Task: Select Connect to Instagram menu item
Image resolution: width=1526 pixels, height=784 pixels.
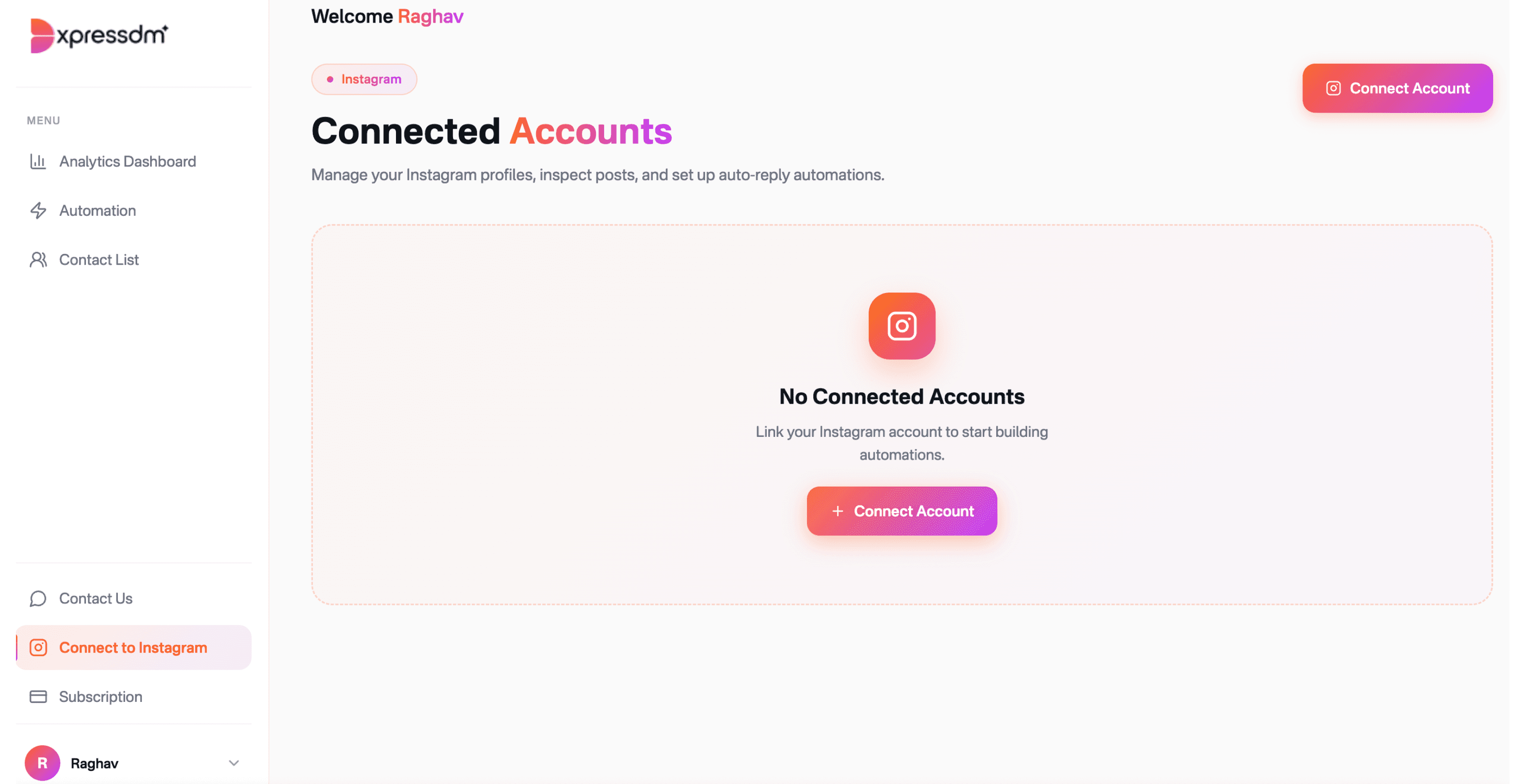Action: [133, 647]
